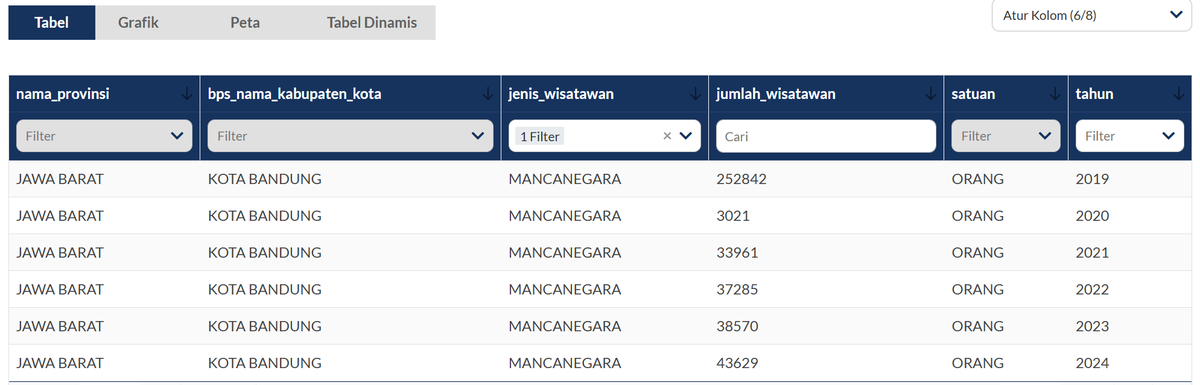1200x385 pixels.
Task: Sort by satuan arrow icon
Action: pos(1055,94)
